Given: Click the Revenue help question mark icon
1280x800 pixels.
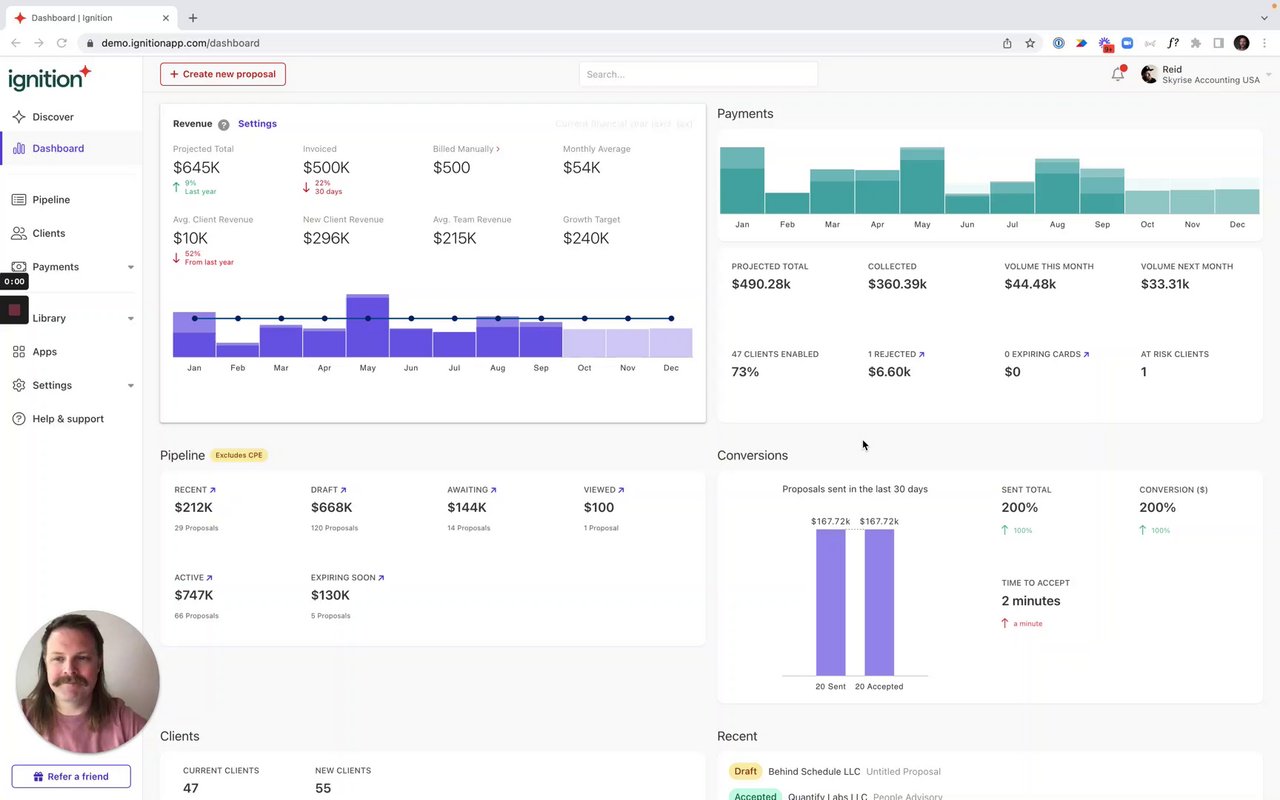Looking at the screenshot, I should coord(224,125).
